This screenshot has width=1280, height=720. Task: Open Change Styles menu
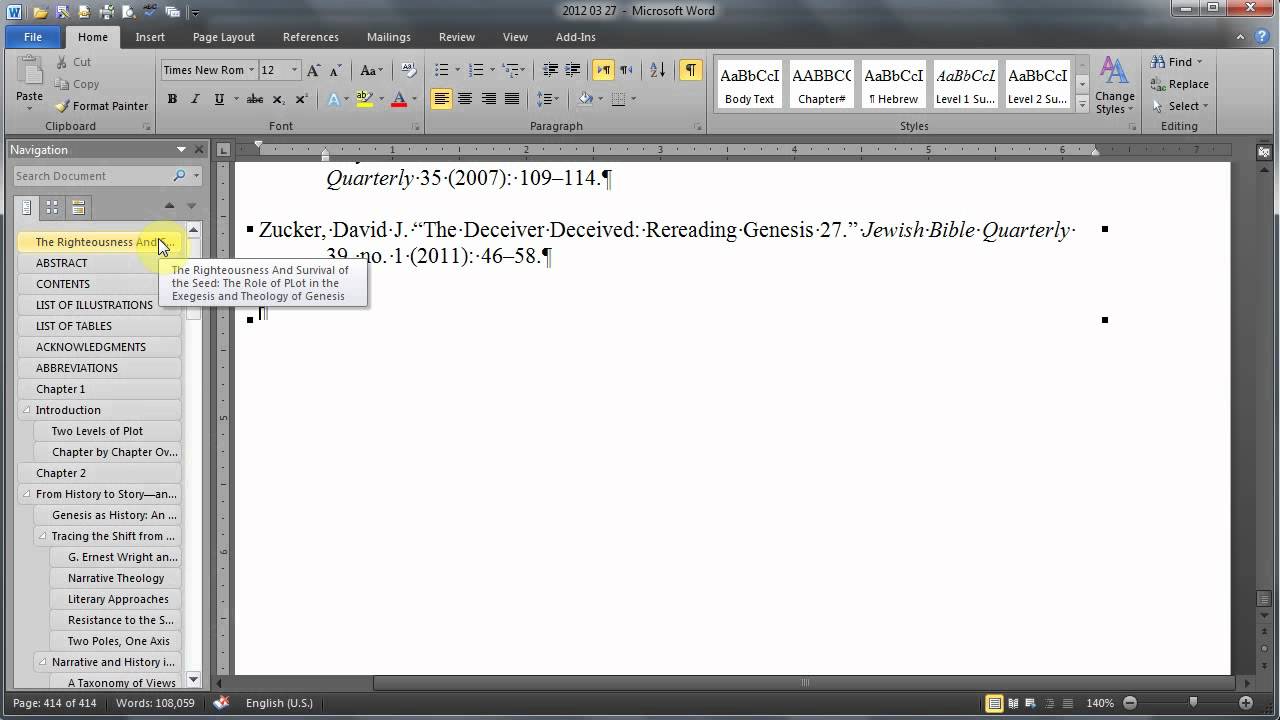coord(1115,85)
